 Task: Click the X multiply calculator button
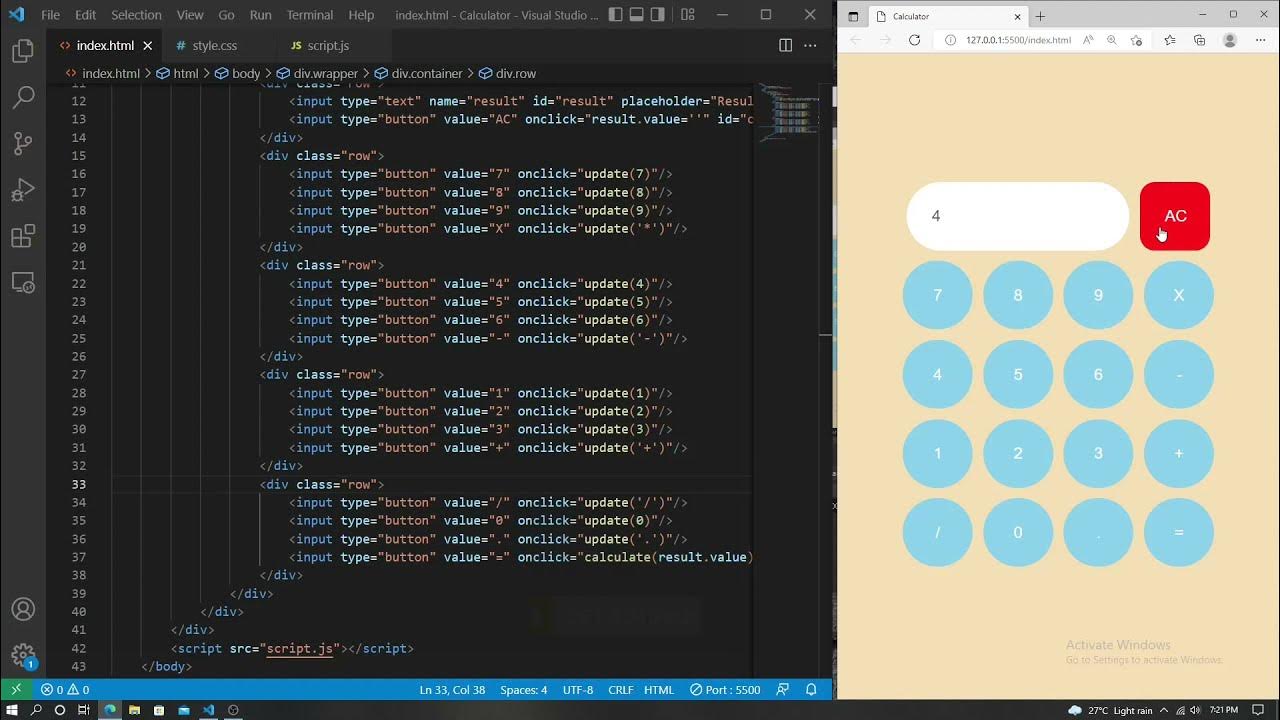tap(1179, 295)
